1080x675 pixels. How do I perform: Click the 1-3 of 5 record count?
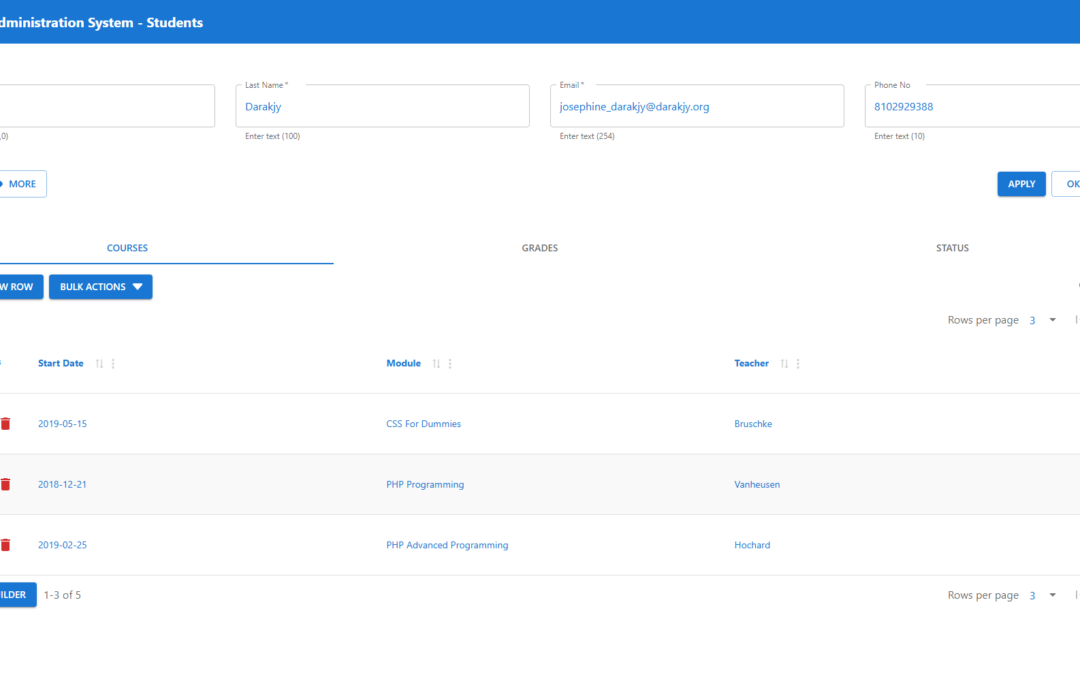pos(62,595)
